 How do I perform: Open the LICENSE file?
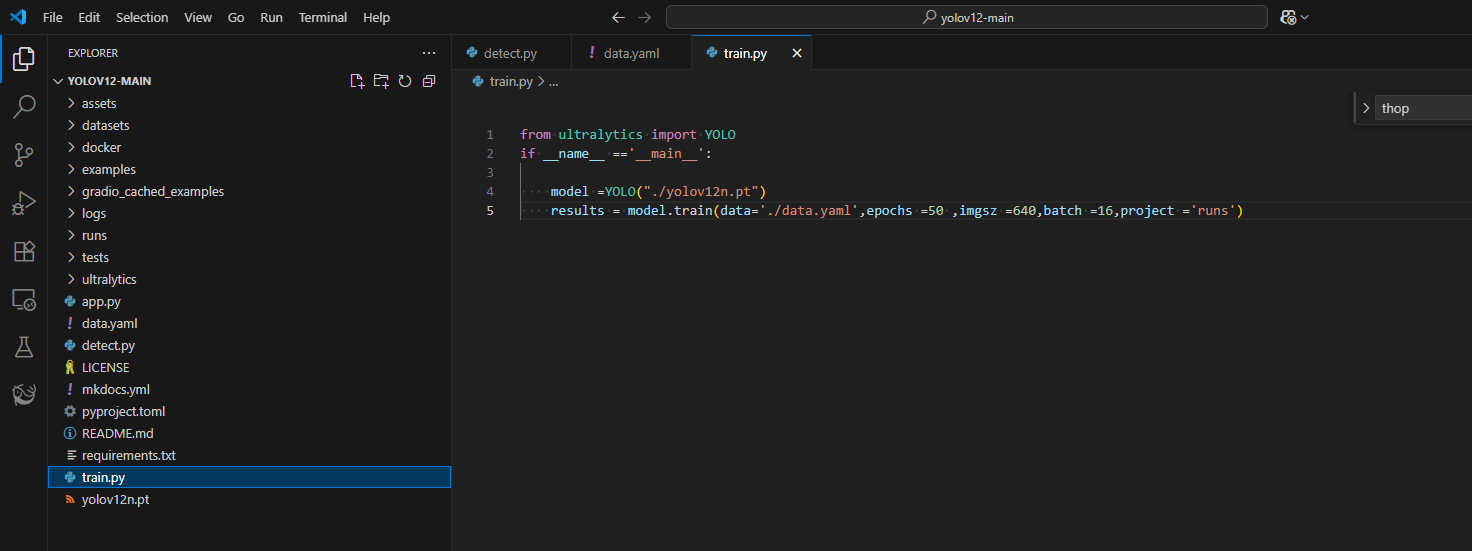click(x=249, y=367)
